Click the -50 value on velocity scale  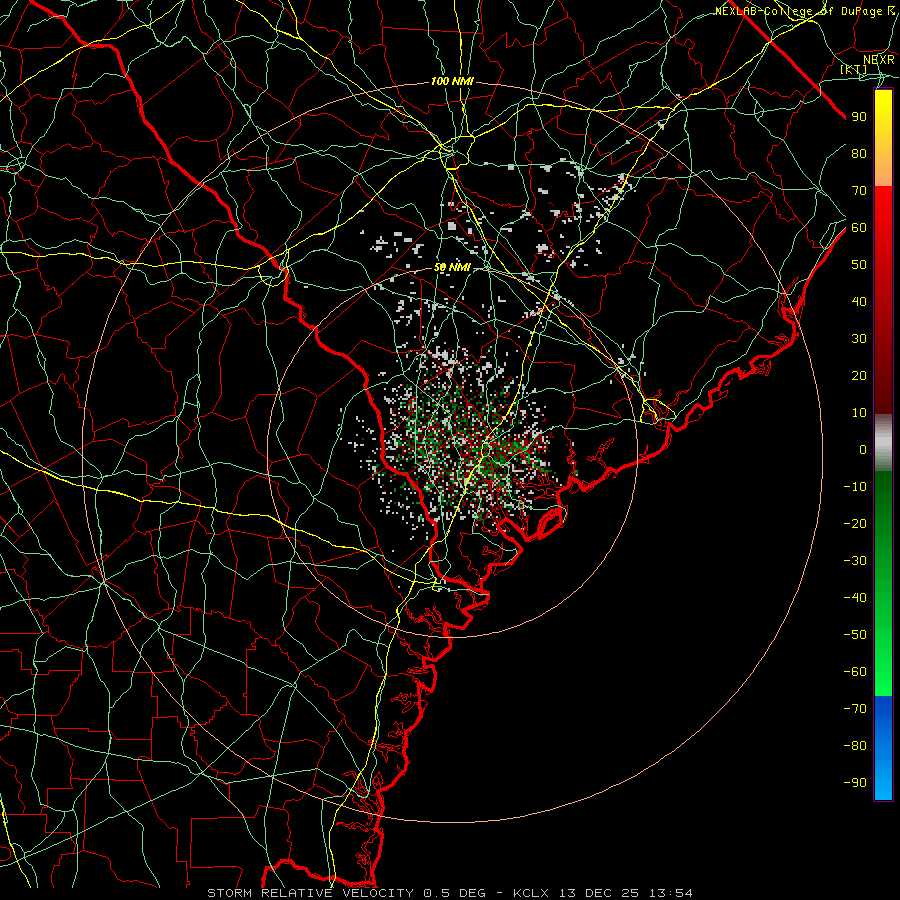point(855,635)
